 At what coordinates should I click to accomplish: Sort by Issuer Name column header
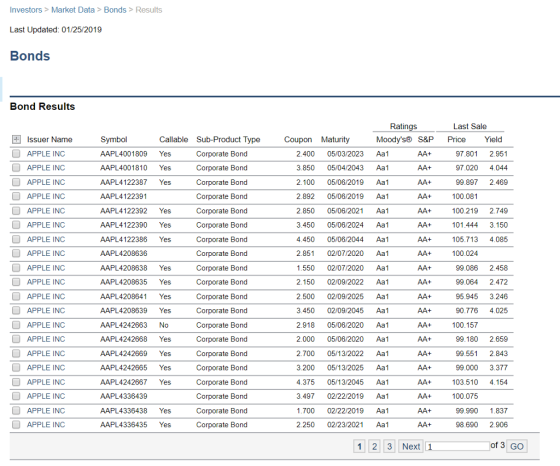pos(50,140)
